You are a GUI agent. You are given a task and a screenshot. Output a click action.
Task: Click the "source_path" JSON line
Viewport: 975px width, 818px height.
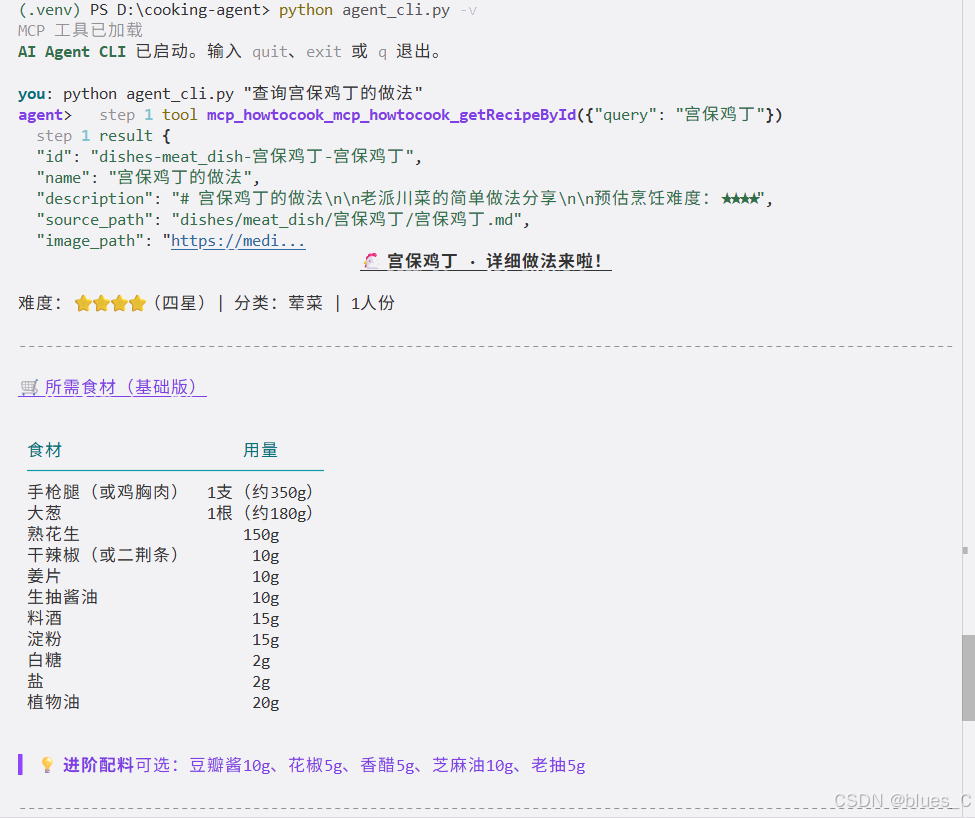tap(283, 220)
